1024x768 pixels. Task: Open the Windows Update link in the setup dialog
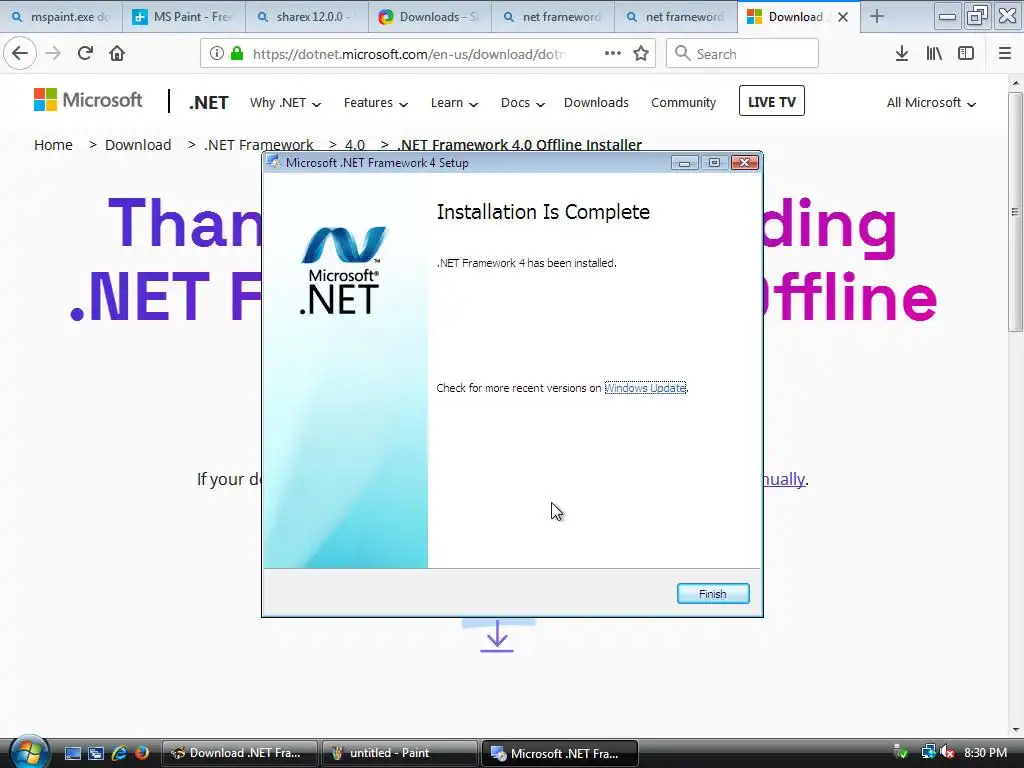click(645, 388)
